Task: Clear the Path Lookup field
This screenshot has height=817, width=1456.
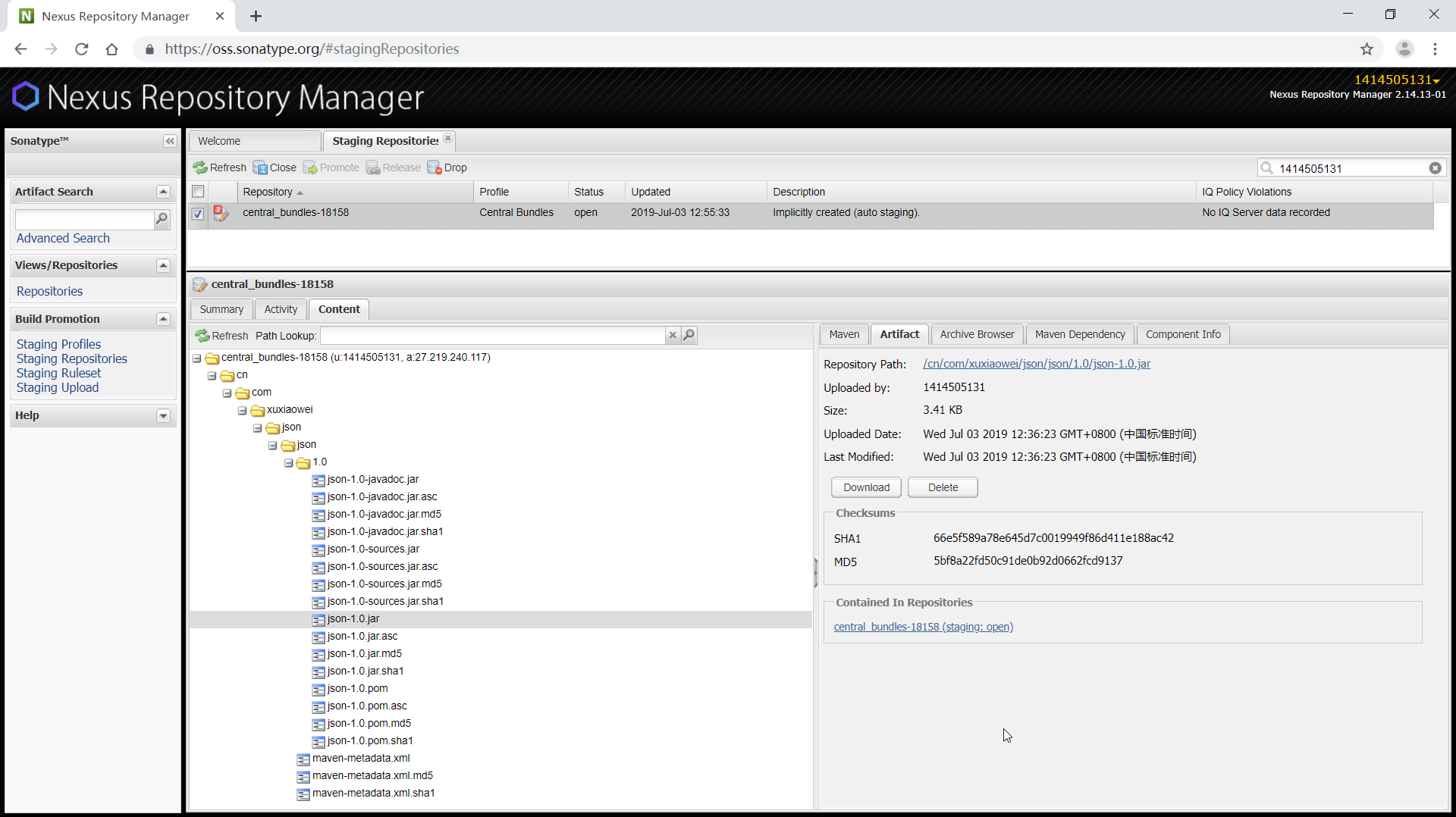Action: click(x=672, y=335)
